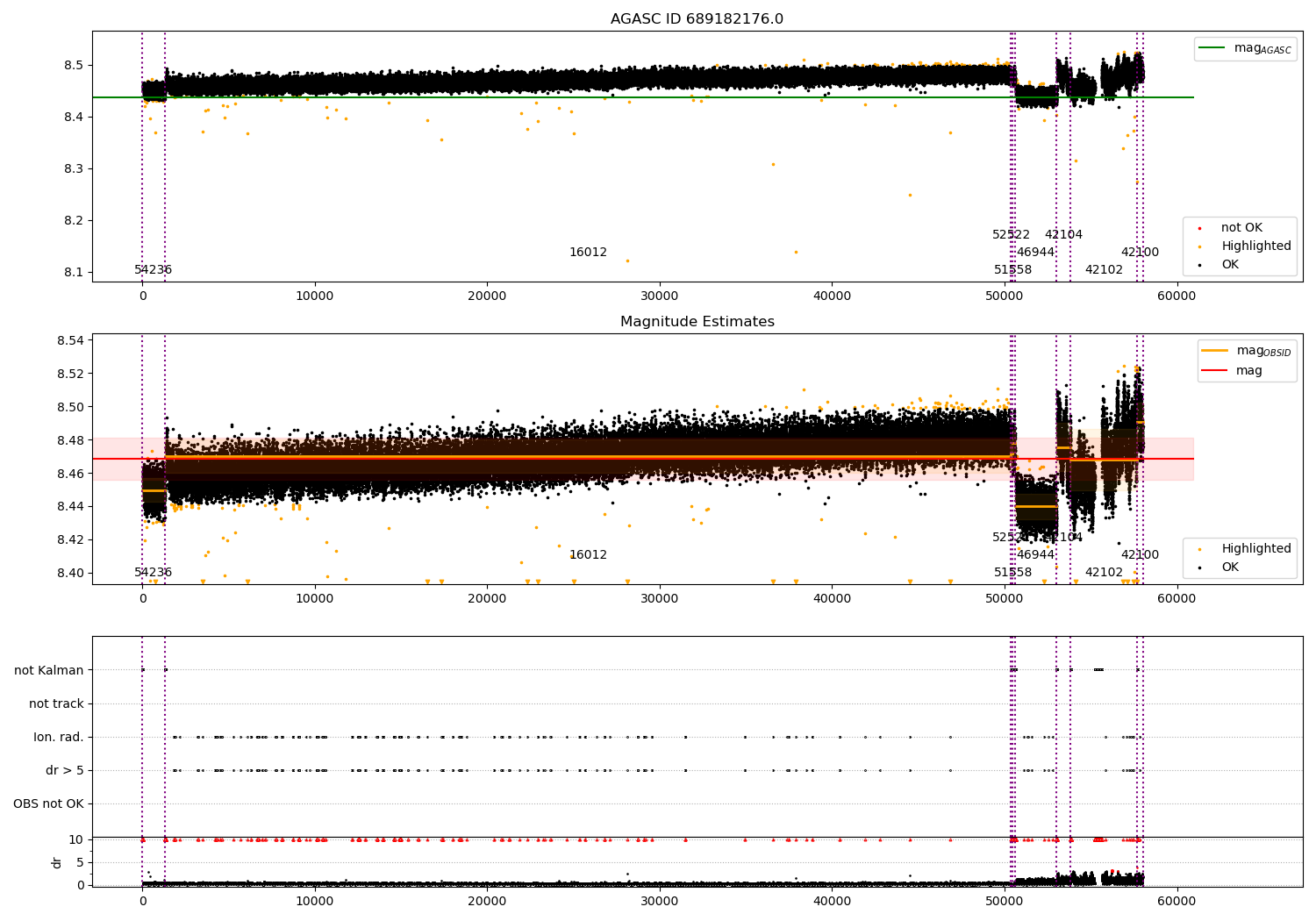This screenshot has height=921, width=1316.
Task: Click the "OBS not OK" axis label
Action: (48, 804)
